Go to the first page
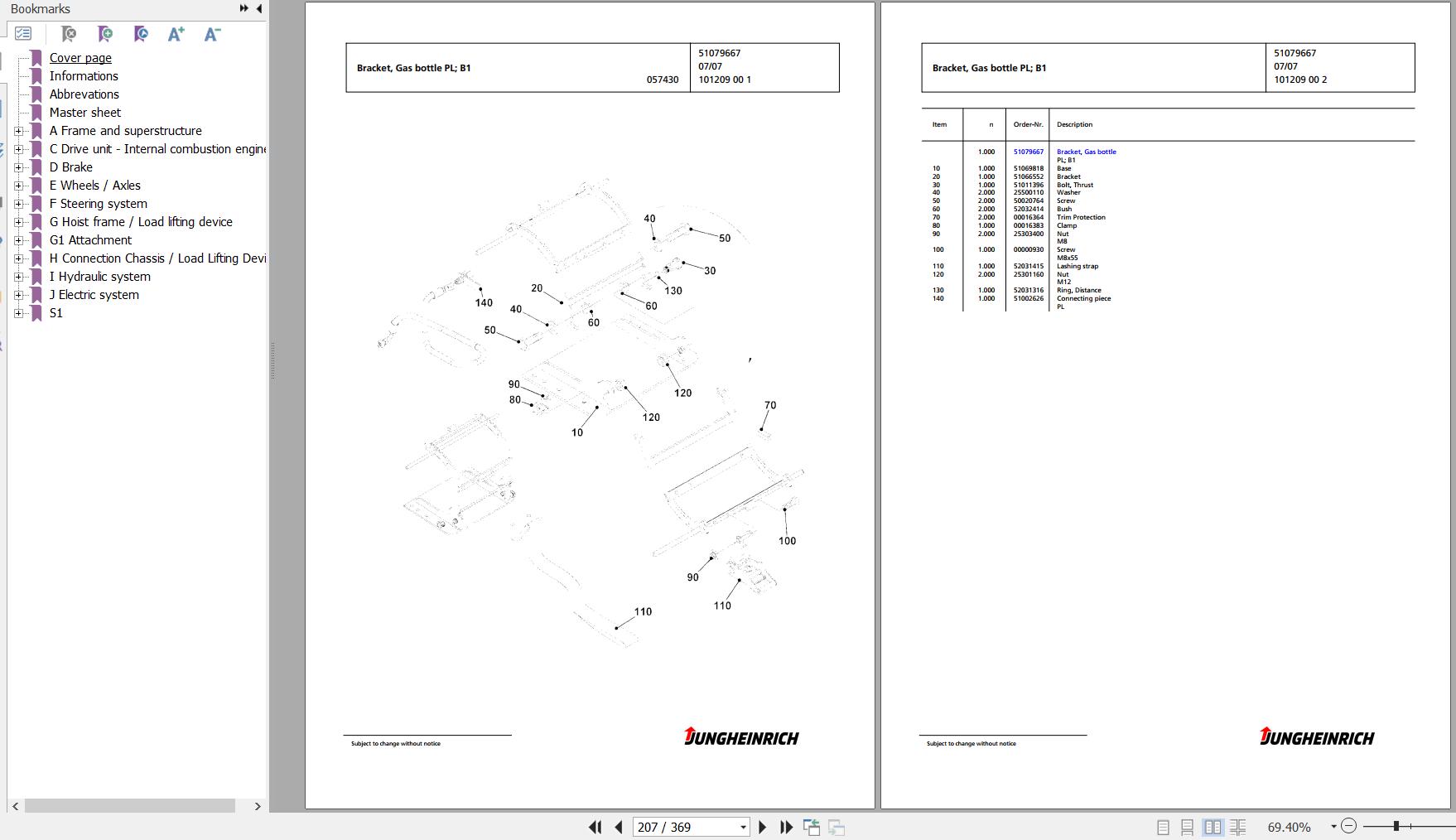The height and width of the screenshot is (840, 1456). [x=595, y=827]
